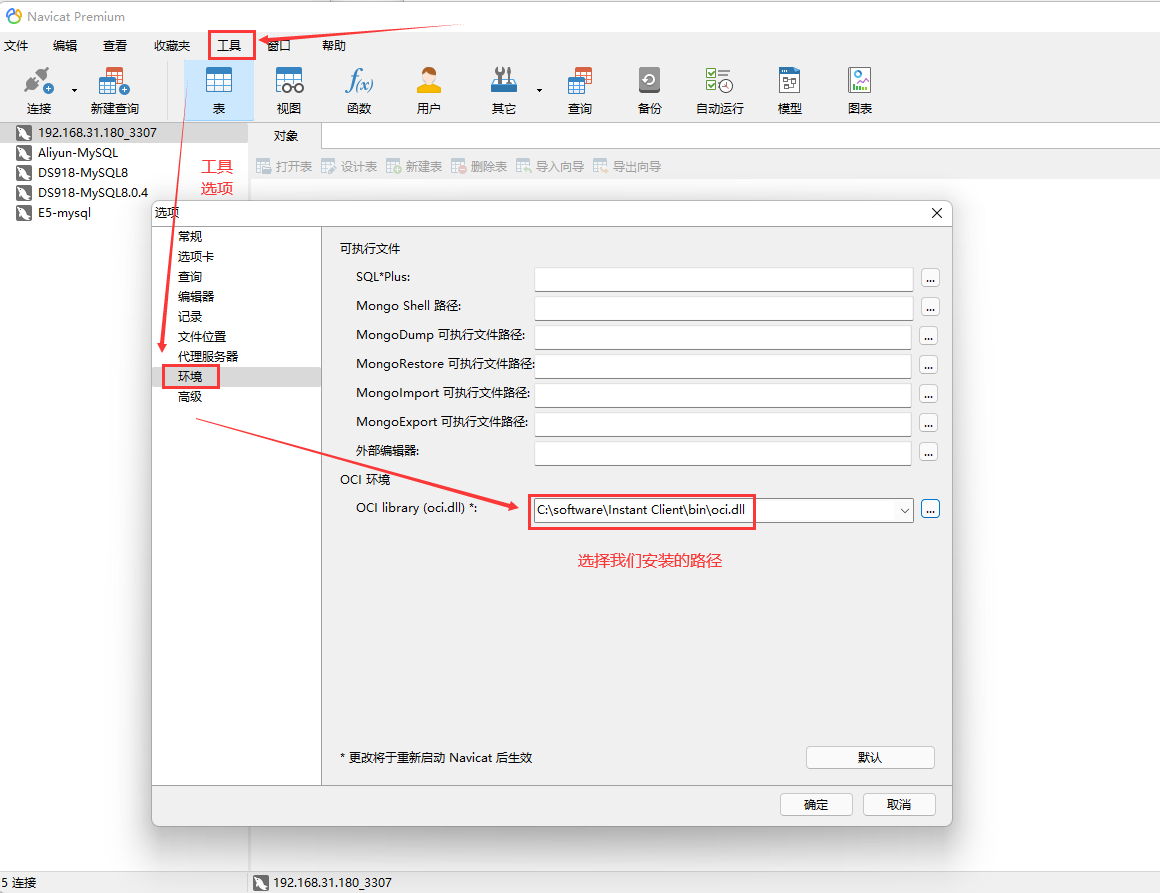Open dropdown arrow next to 其它 icon
The image size is (1160, 893).
[x=539, y=90]
